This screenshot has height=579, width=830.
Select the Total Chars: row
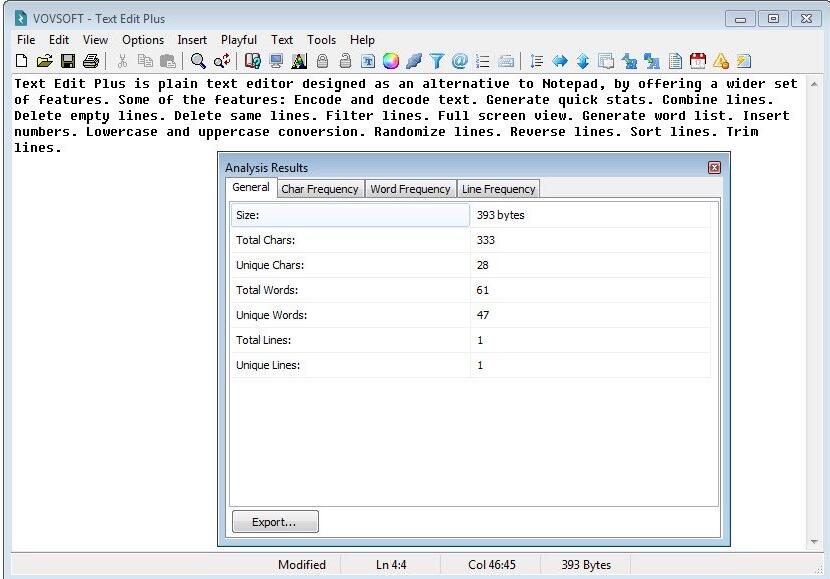pos(471,240)
